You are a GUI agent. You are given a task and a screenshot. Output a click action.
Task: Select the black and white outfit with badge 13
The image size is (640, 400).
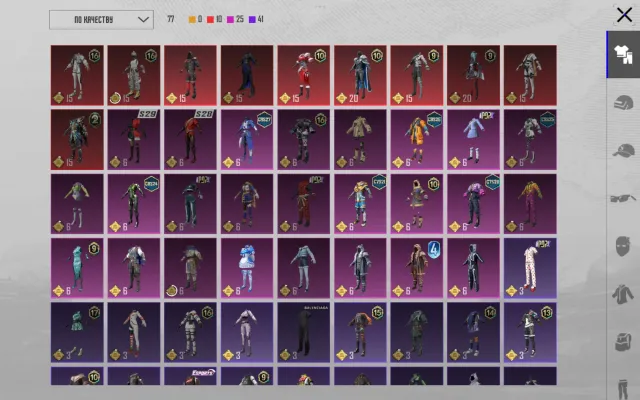(x=530, y=332)
